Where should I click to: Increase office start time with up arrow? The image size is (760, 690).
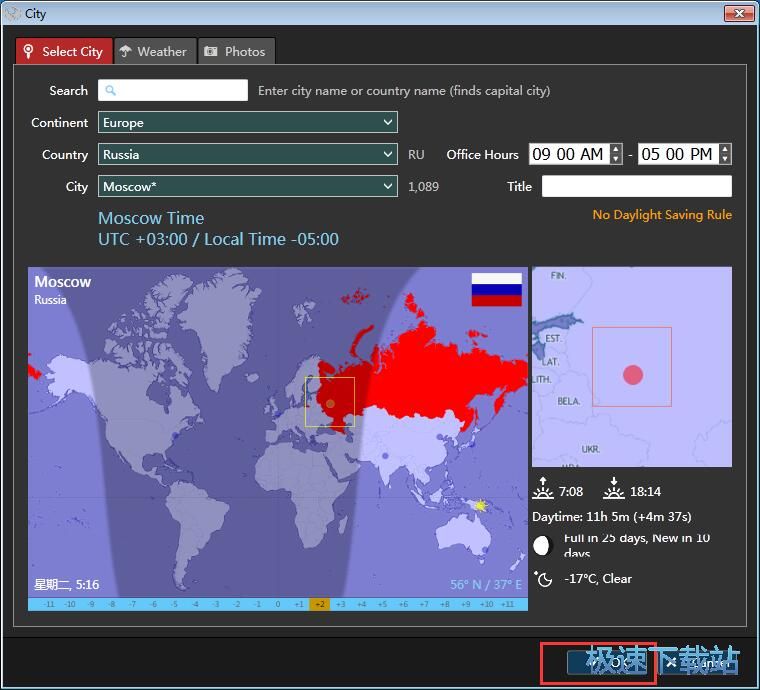click(616, 149)
